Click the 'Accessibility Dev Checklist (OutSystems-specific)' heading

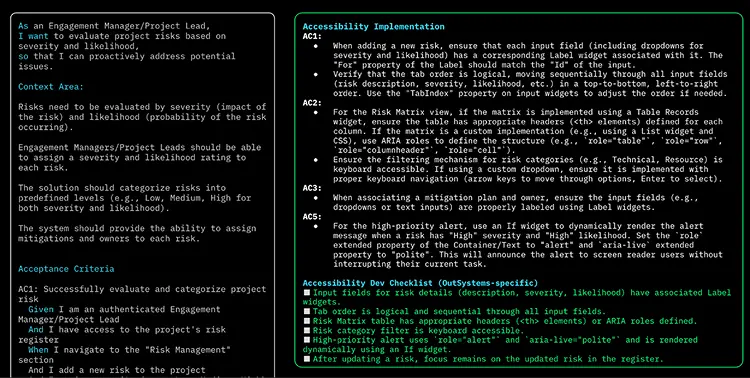point(420,283)
